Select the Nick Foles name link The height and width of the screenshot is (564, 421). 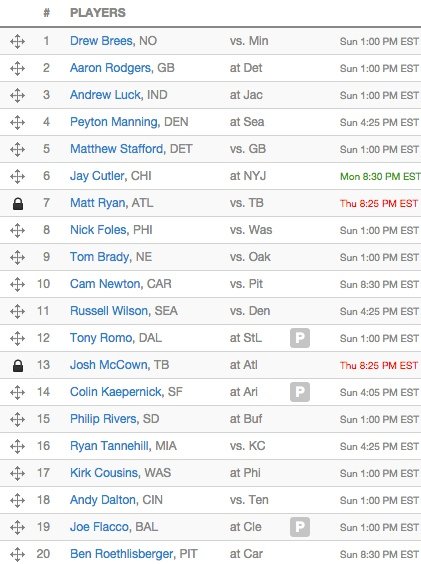tap(98, 230)
